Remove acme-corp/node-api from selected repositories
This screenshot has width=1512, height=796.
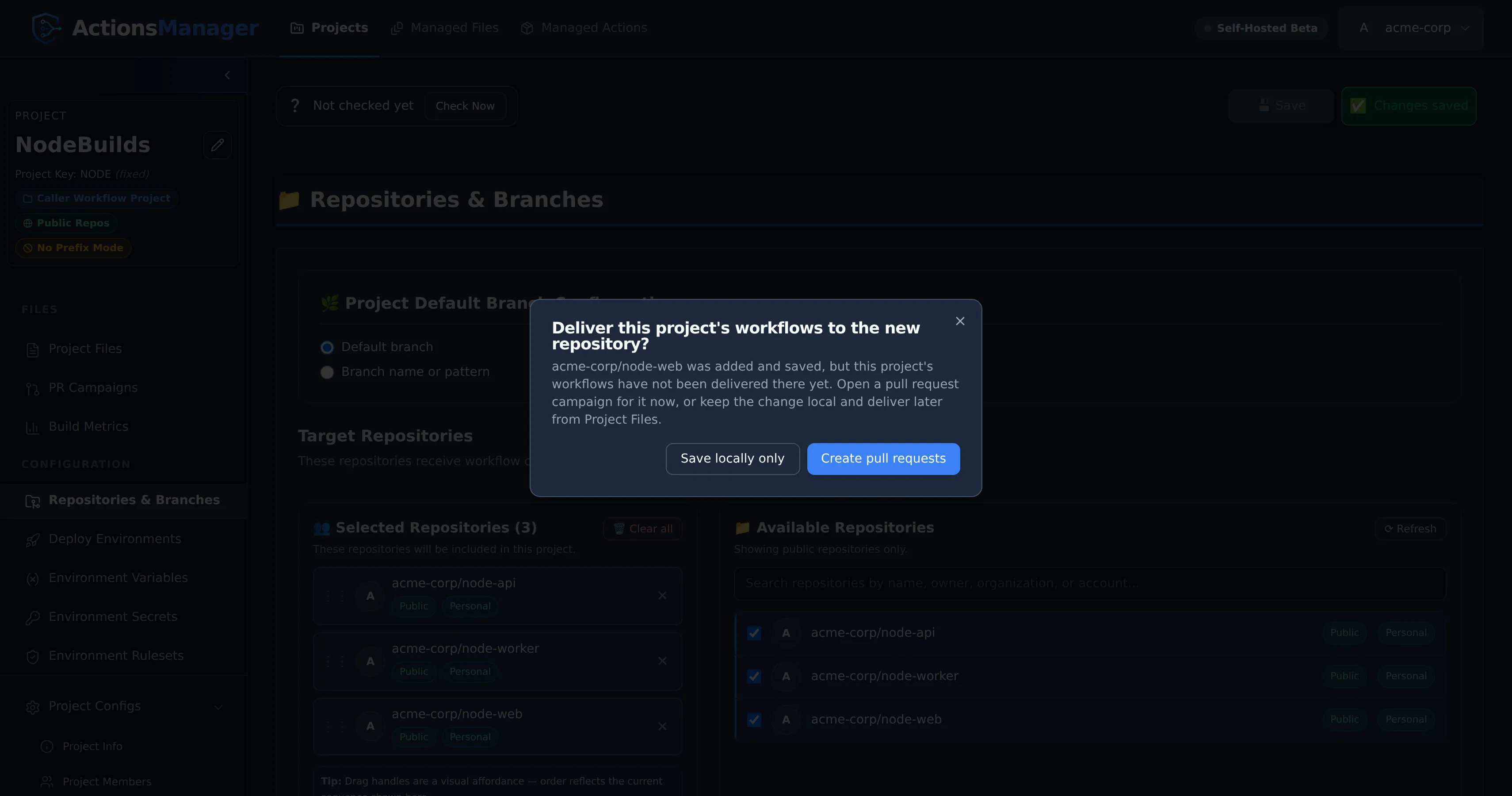662,595
